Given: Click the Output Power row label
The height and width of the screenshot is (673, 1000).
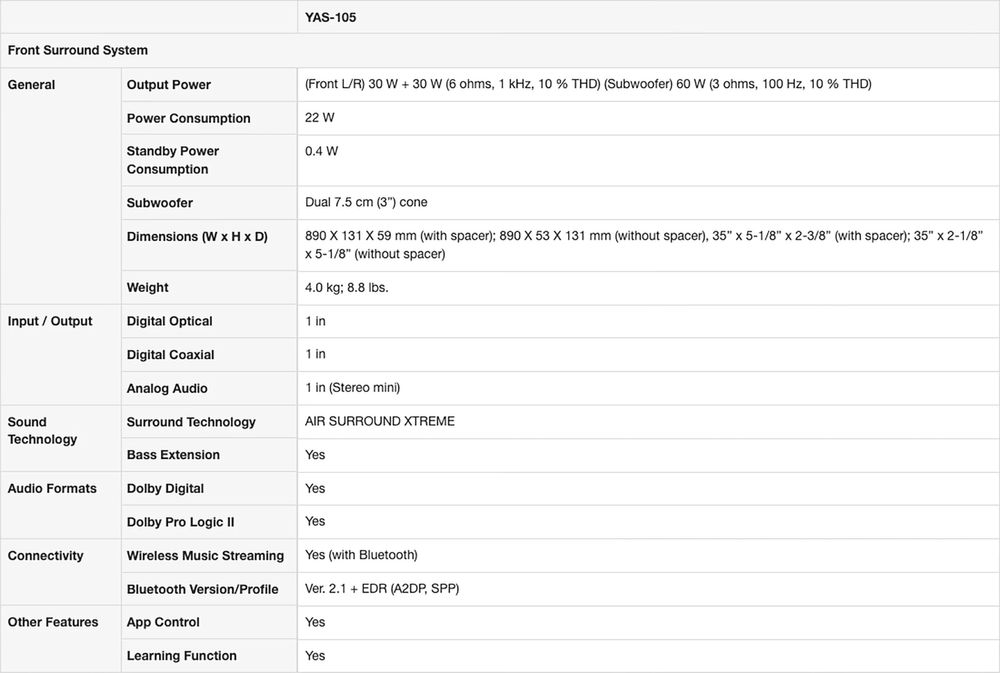Looking at the screenshot, I should click(169, 85).
